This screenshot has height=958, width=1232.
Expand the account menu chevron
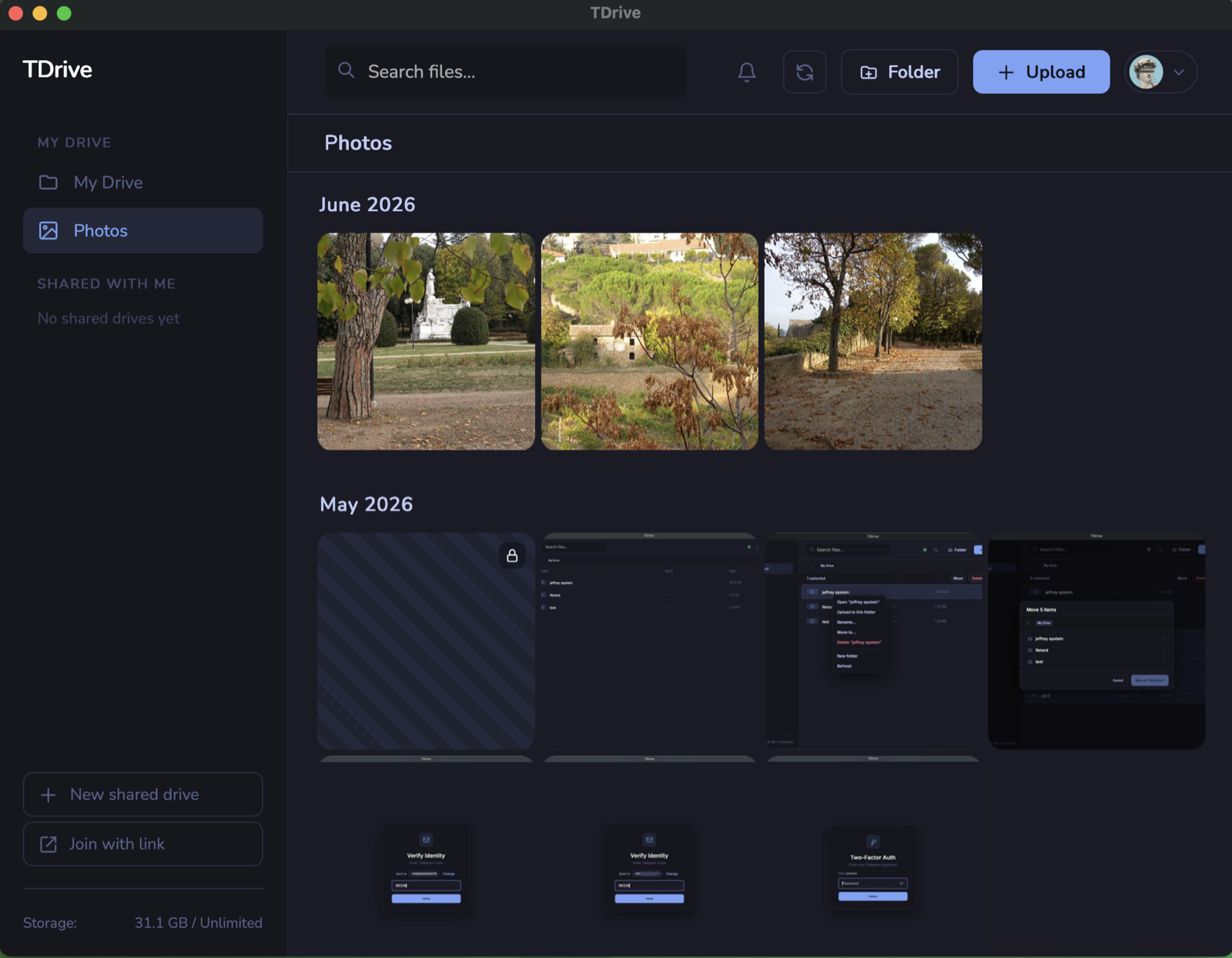[1179, 72]
